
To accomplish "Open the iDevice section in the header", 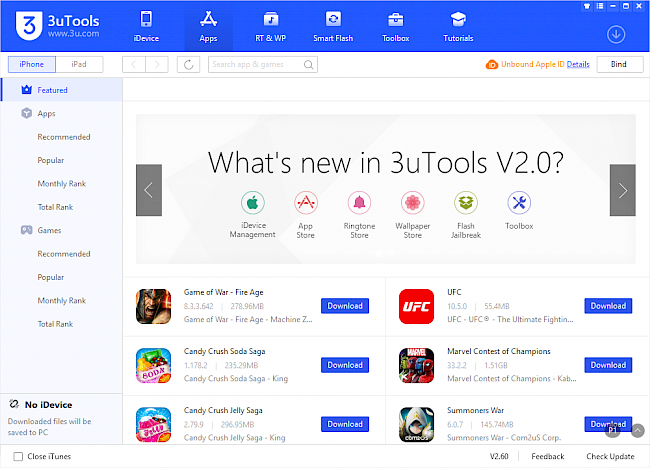I will tap(146, 27).
